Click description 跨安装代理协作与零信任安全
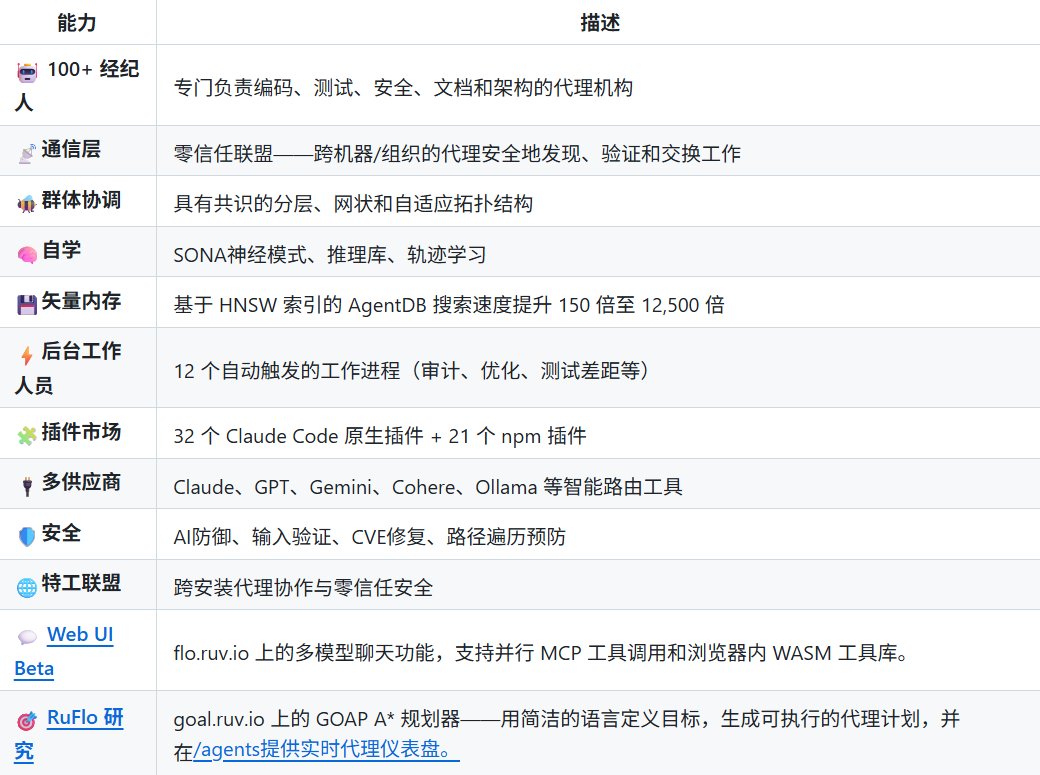This screenshot has height=775, width=1040. point(303,587)
